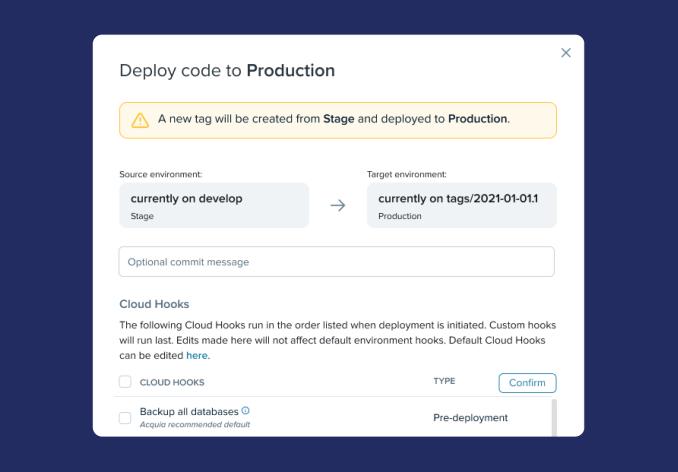The width and height of the screenshot is (678, 472).
Task: Close the Deploy code dialog
Action: tap(566, 53)
